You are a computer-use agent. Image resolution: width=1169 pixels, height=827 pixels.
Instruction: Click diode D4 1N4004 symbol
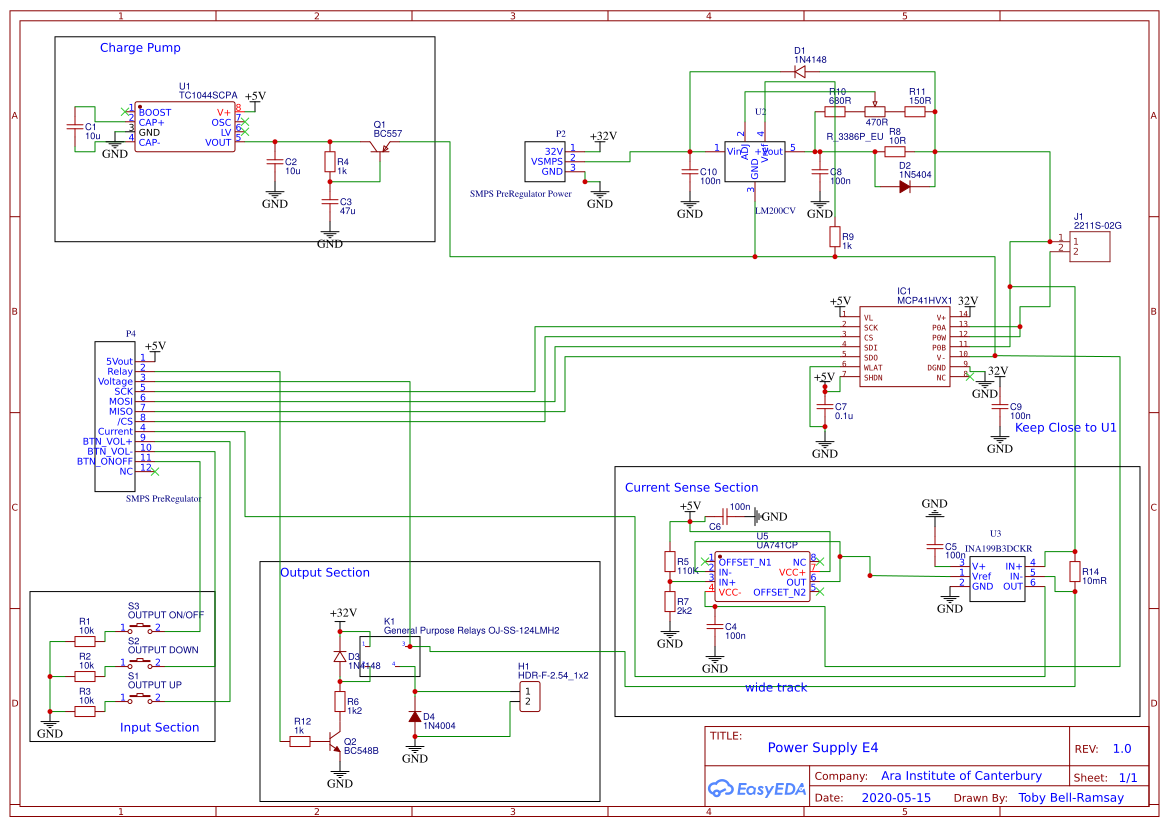[x=414, y=714]
